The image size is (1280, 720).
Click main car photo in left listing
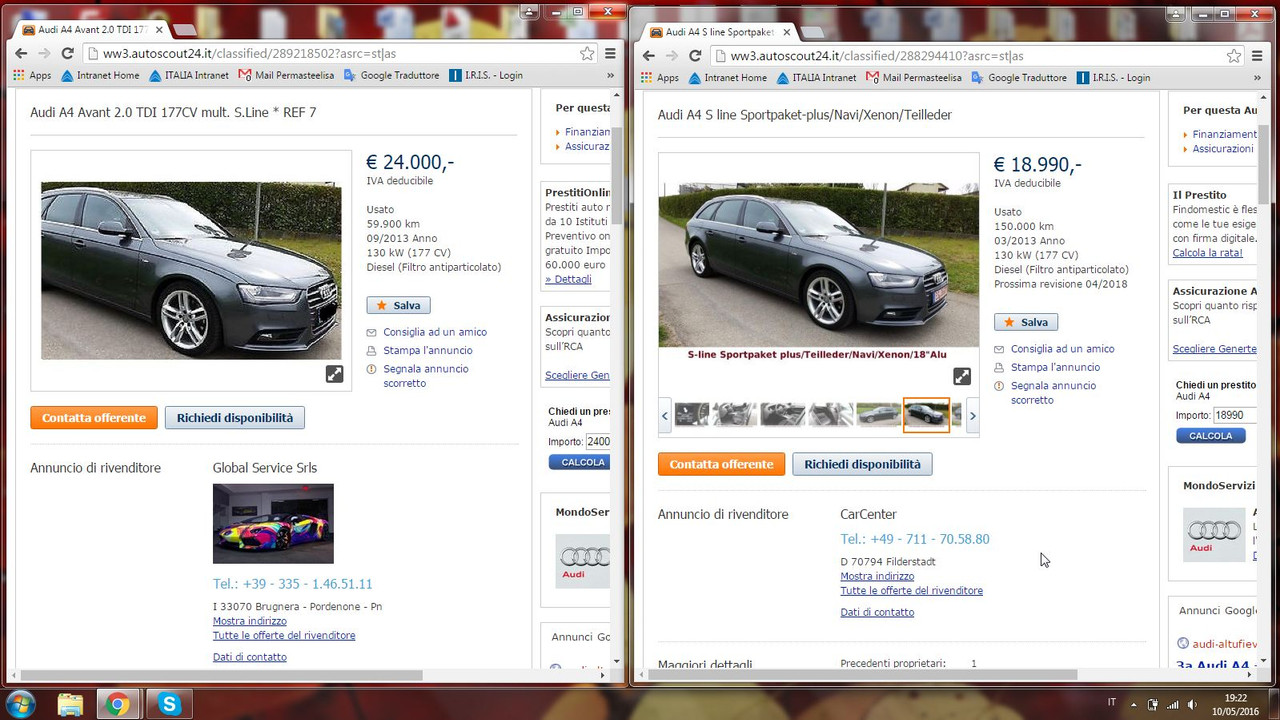click(x=191, y=270)
